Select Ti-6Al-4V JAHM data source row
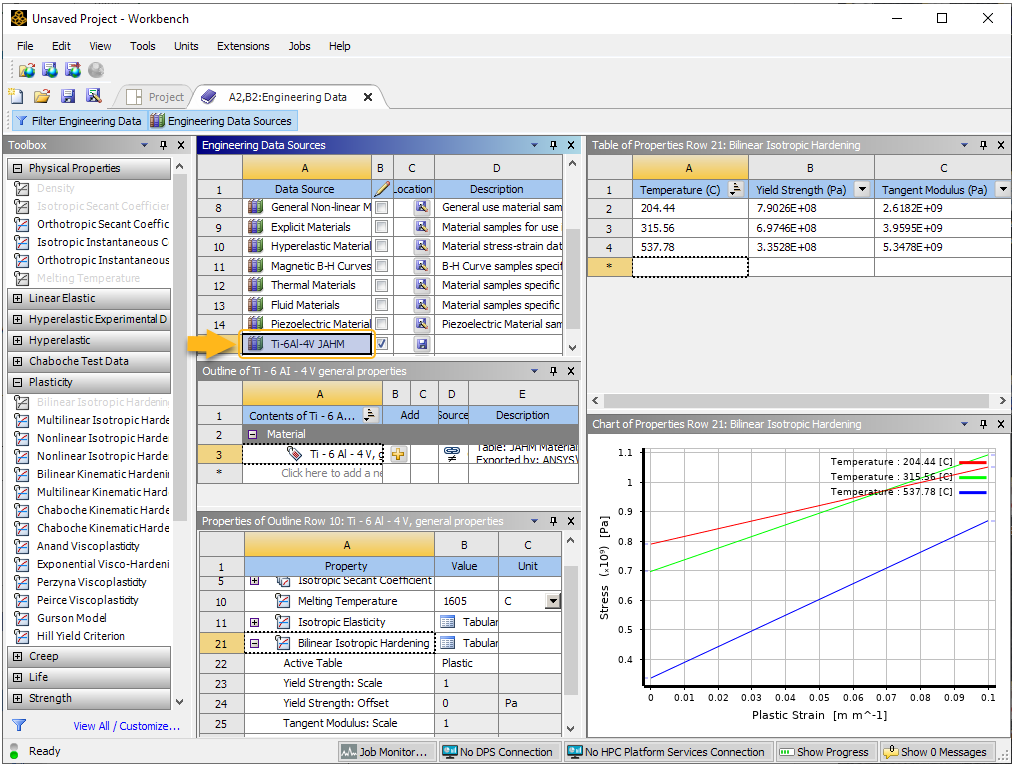 click(307, 344)
